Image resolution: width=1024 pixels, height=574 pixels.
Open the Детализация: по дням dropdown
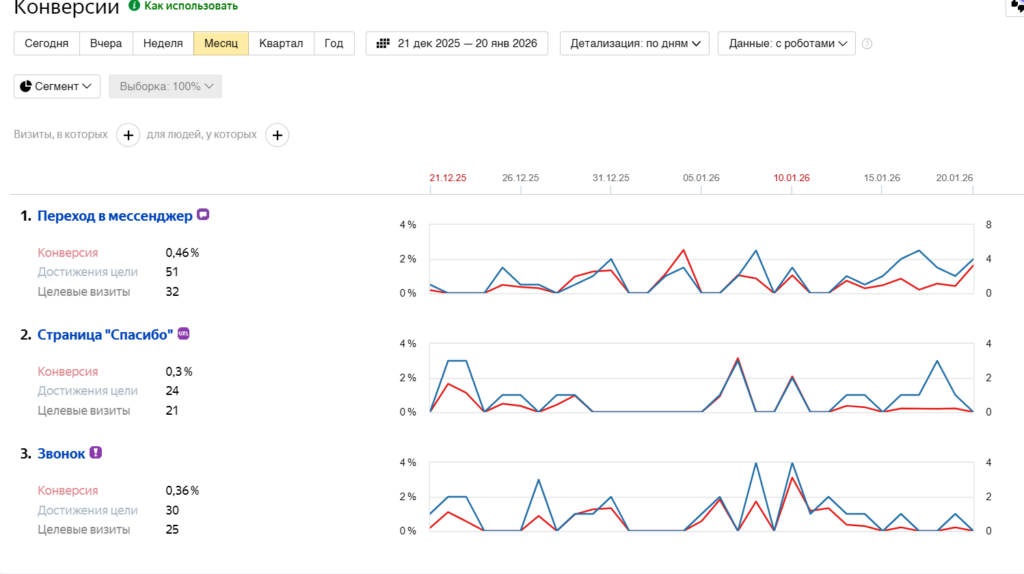click(x=634, y=43)
